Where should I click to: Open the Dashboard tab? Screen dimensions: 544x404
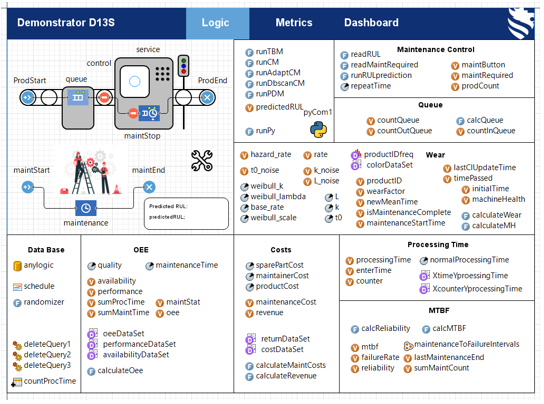[x=371, y=23]
